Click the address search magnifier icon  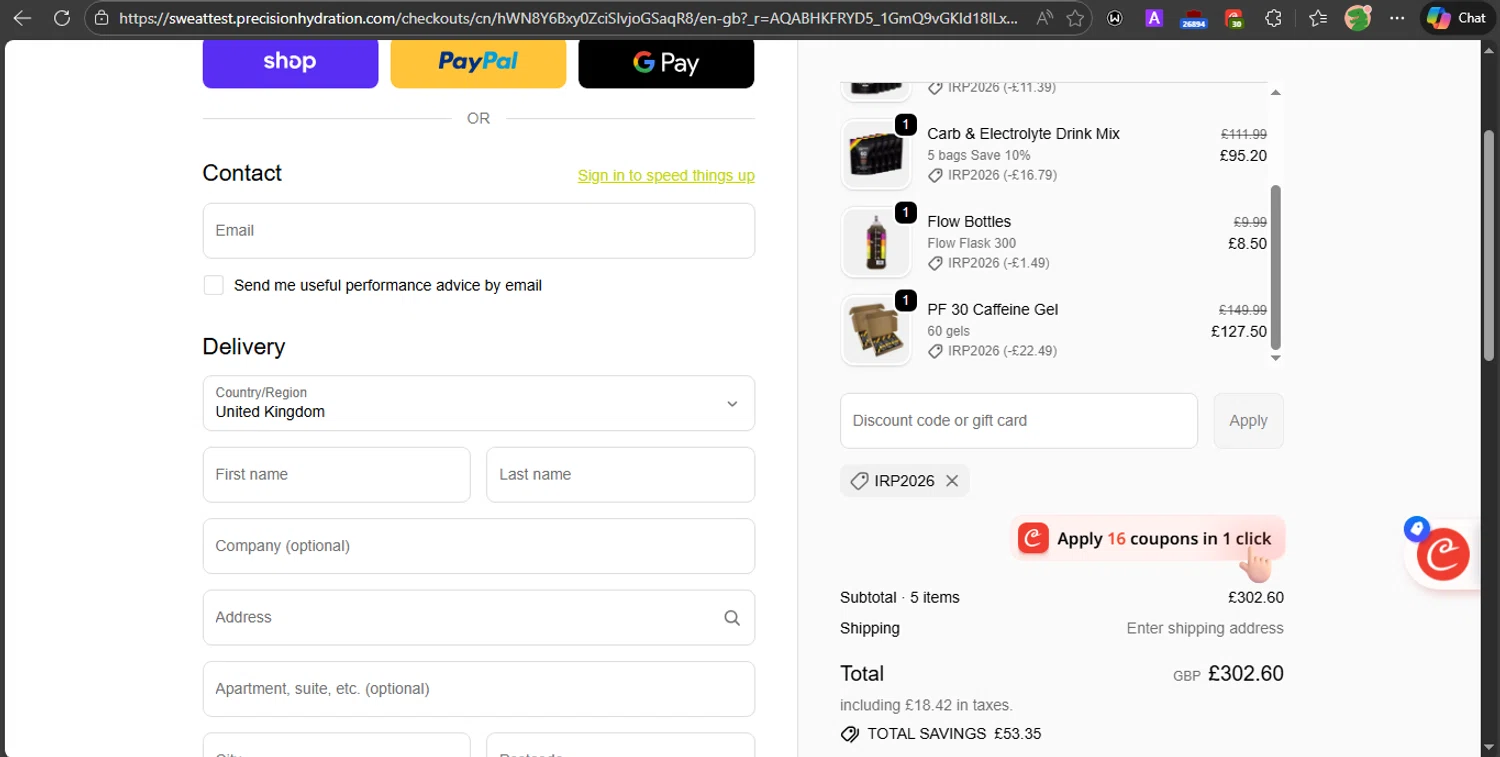point(732,618)
